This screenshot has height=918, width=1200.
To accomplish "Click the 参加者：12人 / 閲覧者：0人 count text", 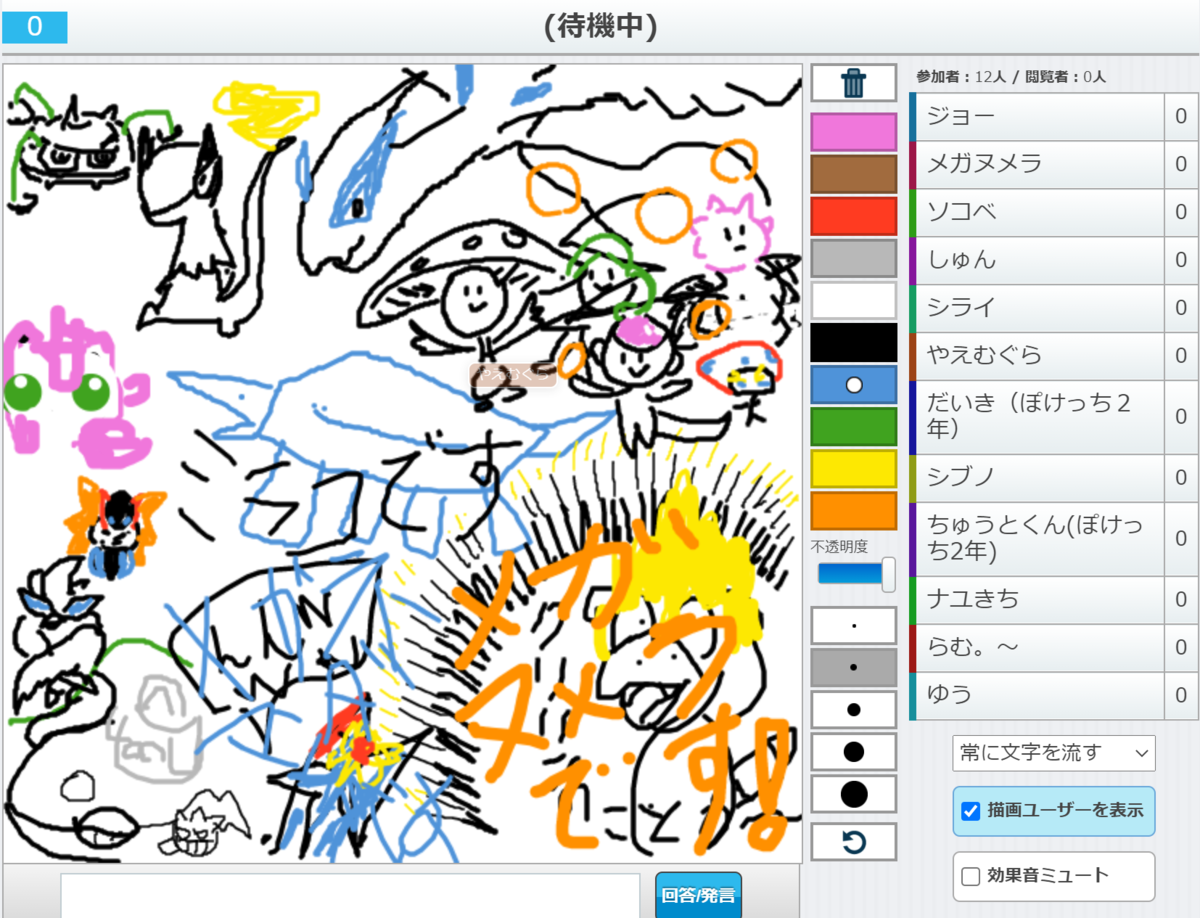I will (1011, 76).
